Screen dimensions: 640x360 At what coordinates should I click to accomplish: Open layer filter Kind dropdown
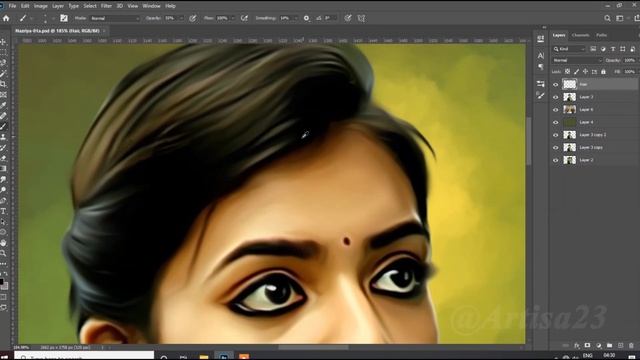569,49
